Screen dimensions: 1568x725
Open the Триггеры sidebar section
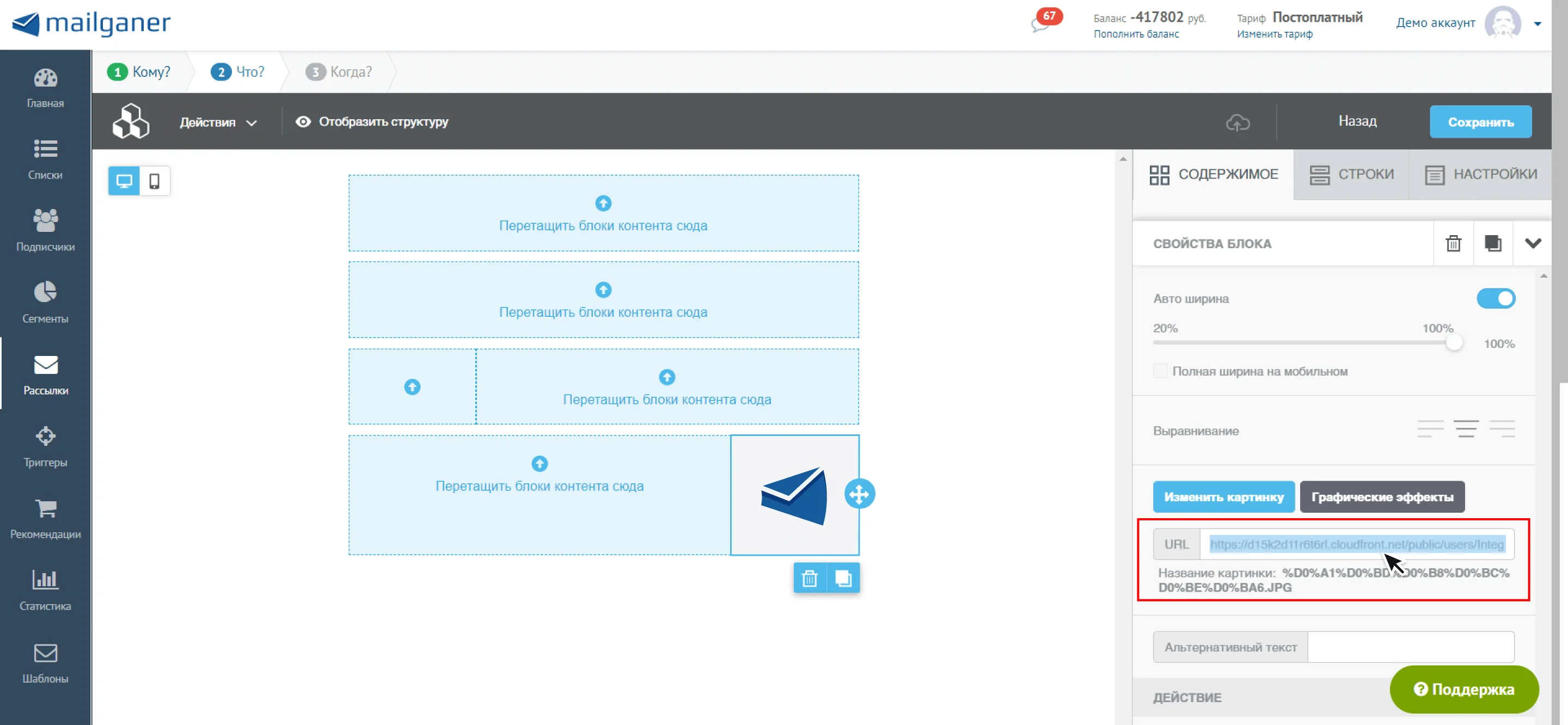click(45, 446)
